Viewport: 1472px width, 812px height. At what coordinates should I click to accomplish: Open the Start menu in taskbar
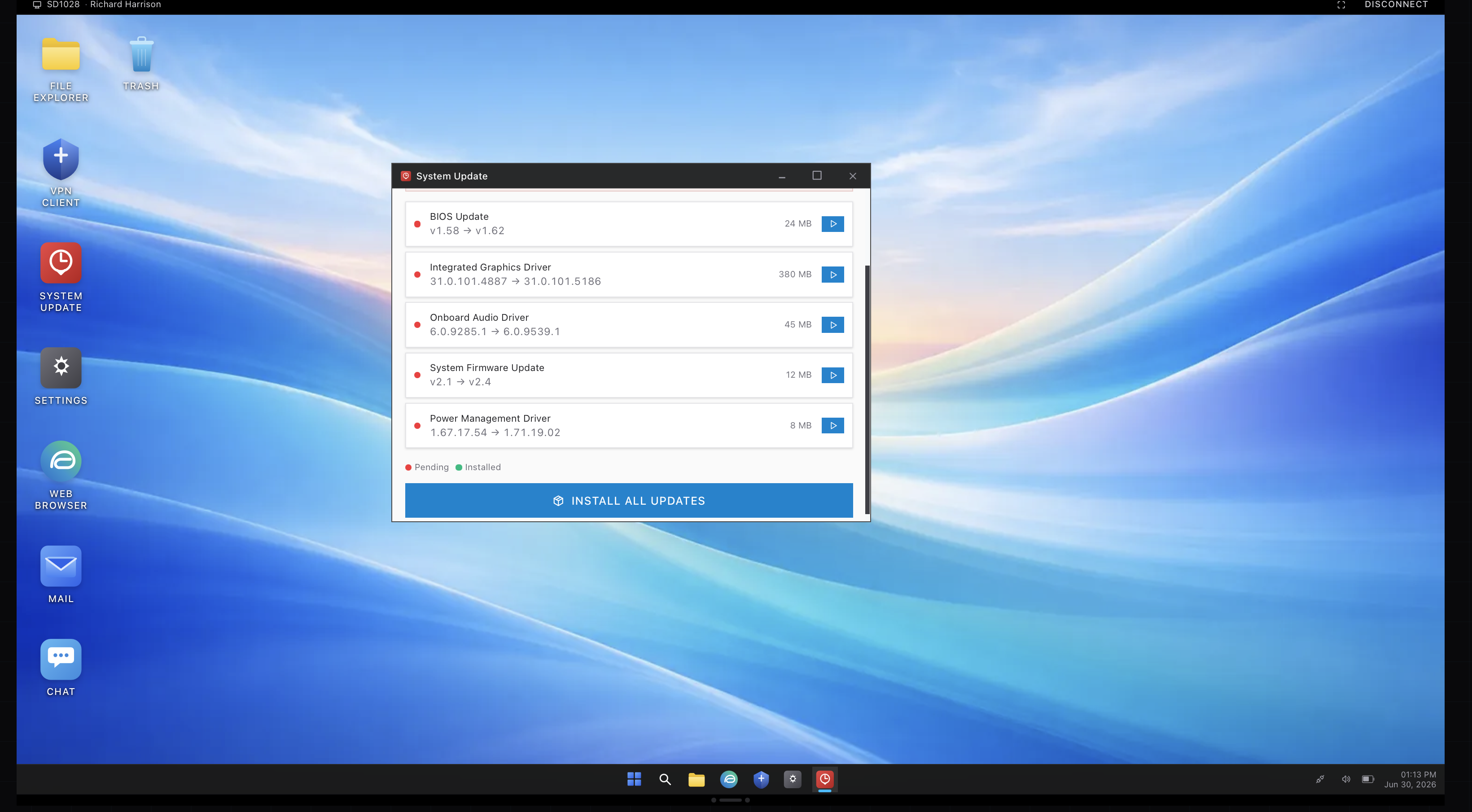coord(634,779)
